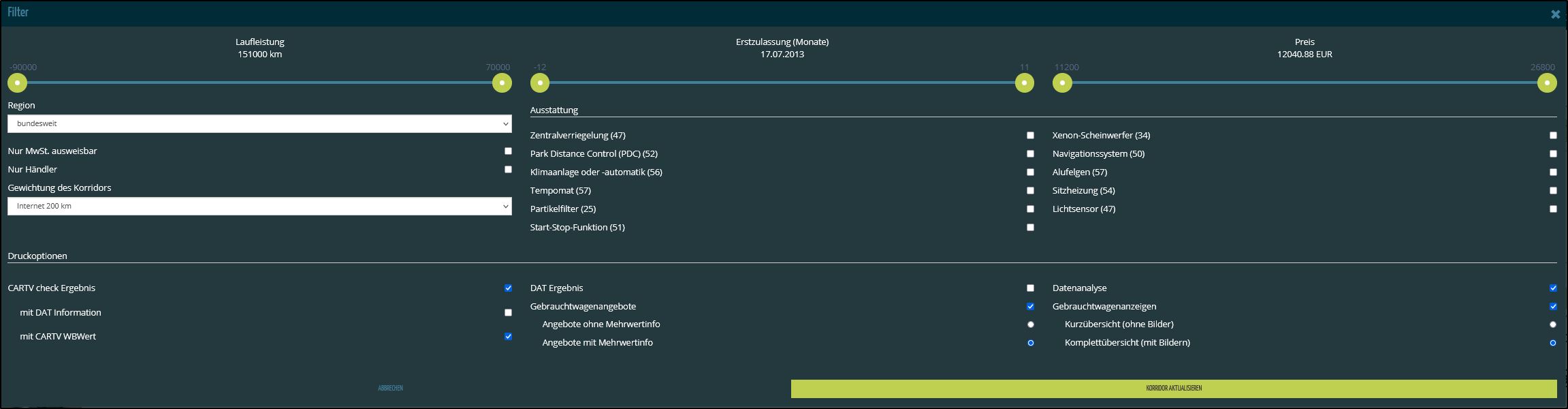
Task: Choose Kurzübersicht (ohne Bilder) radio option
Action: tap(1553, 324)
